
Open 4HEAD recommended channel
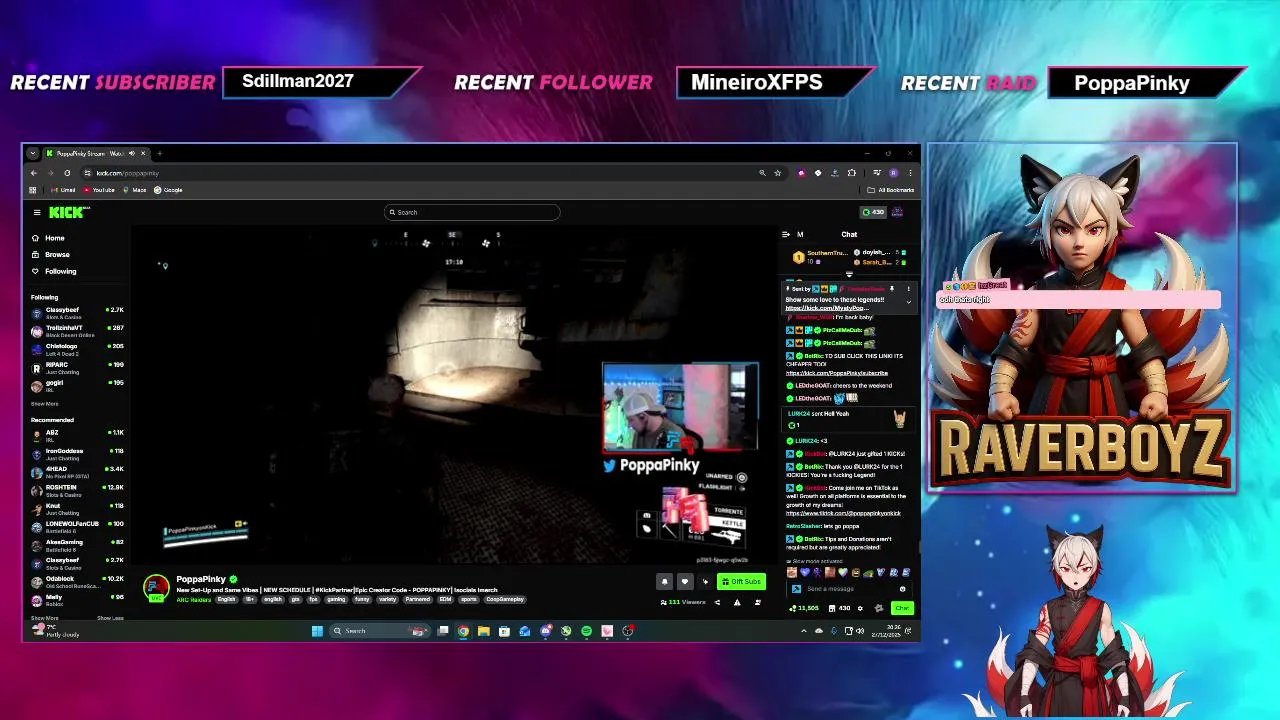tap(77, 471)
